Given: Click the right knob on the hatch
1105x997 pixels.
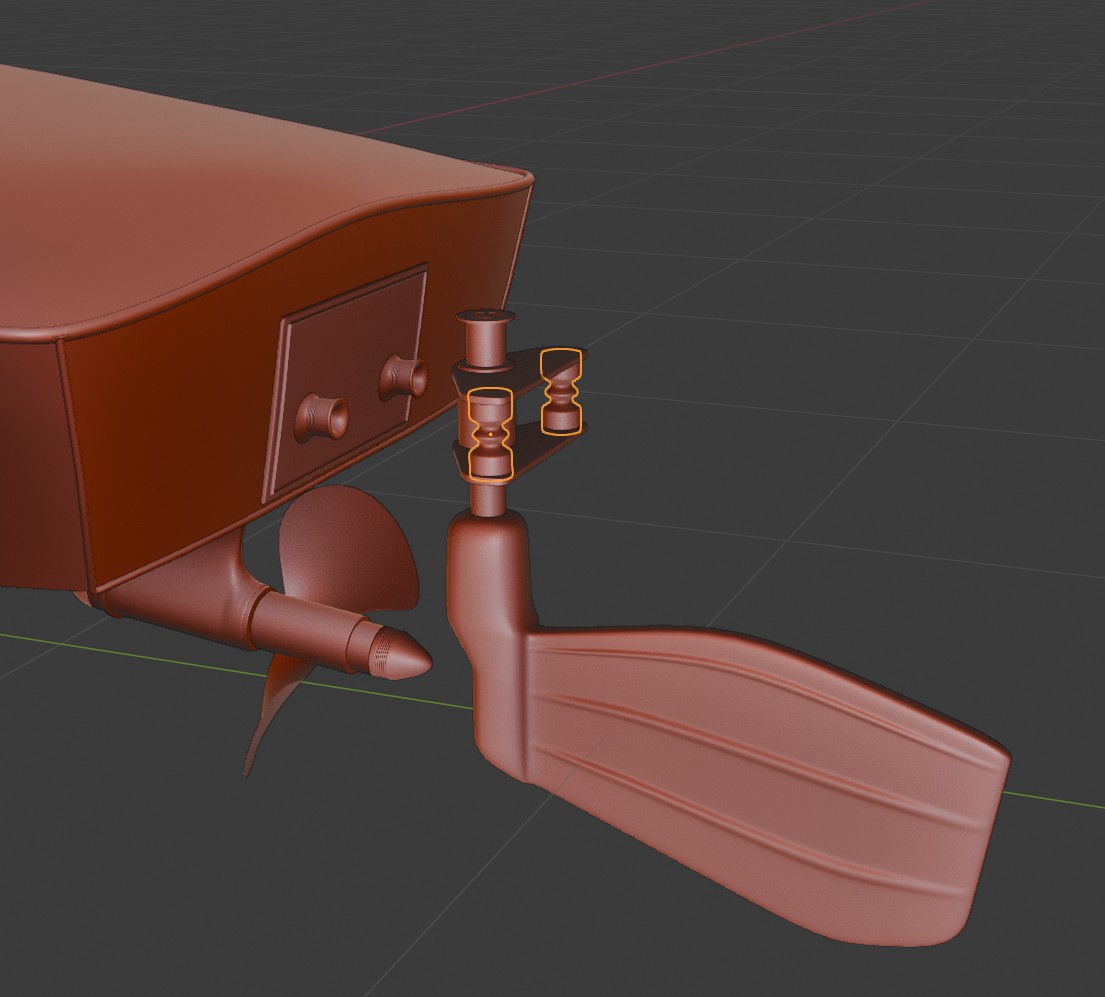Looking at the screenshot, I should pyautogui.click(x=403, y=377).
